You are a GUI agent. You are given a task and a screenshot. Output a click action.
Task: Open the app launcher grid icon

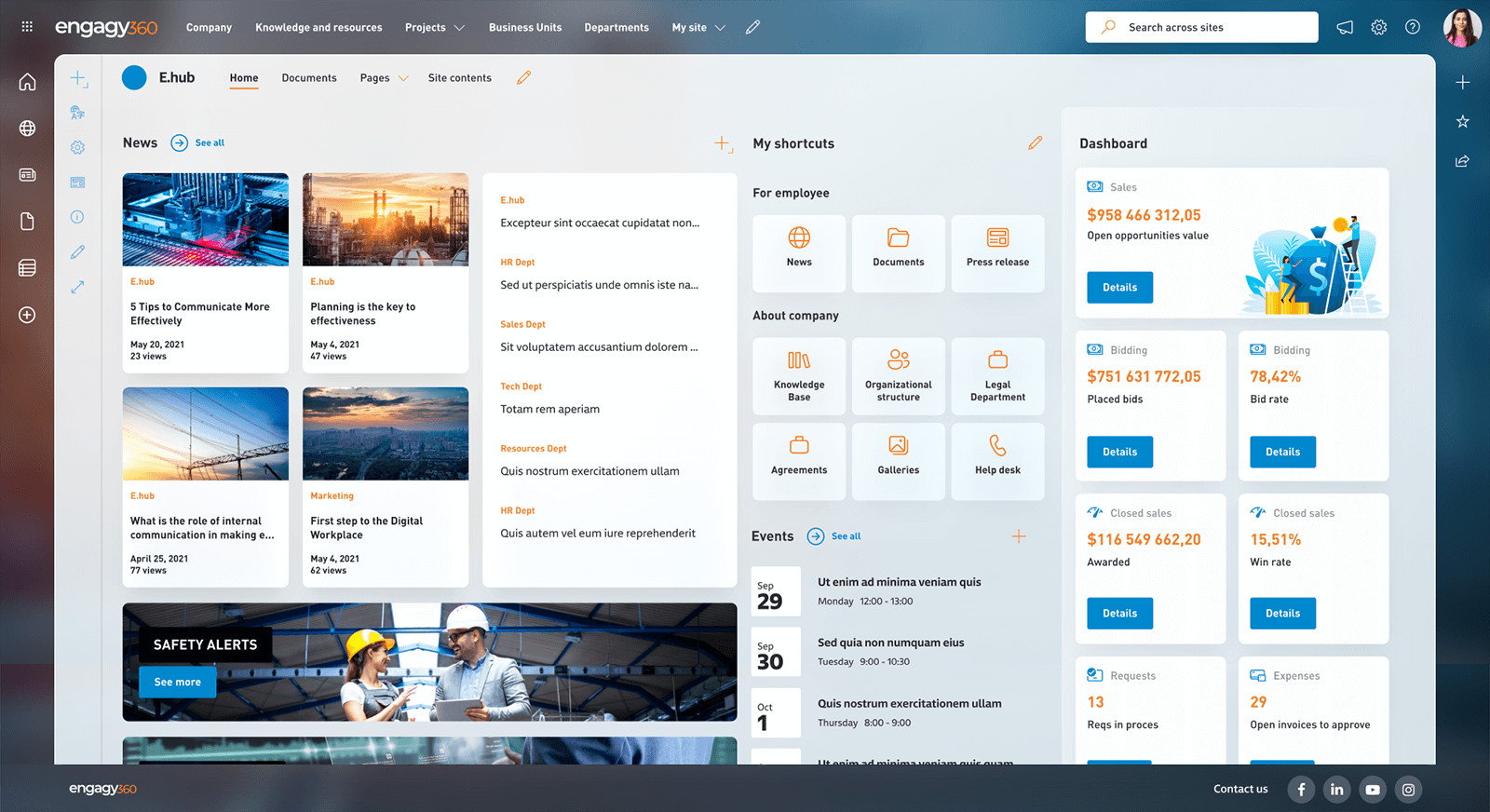(x=27, y=27)
